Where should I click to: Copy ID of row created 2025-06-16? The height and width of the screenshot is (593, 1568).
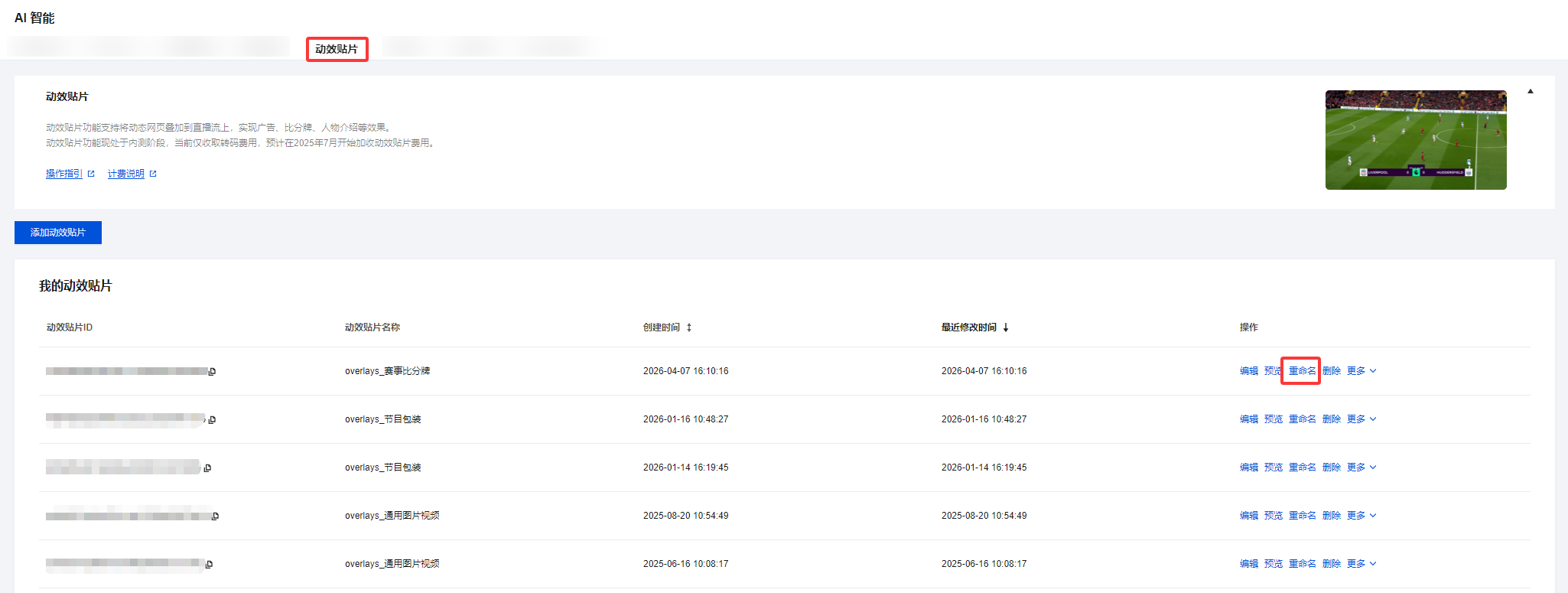210,565
